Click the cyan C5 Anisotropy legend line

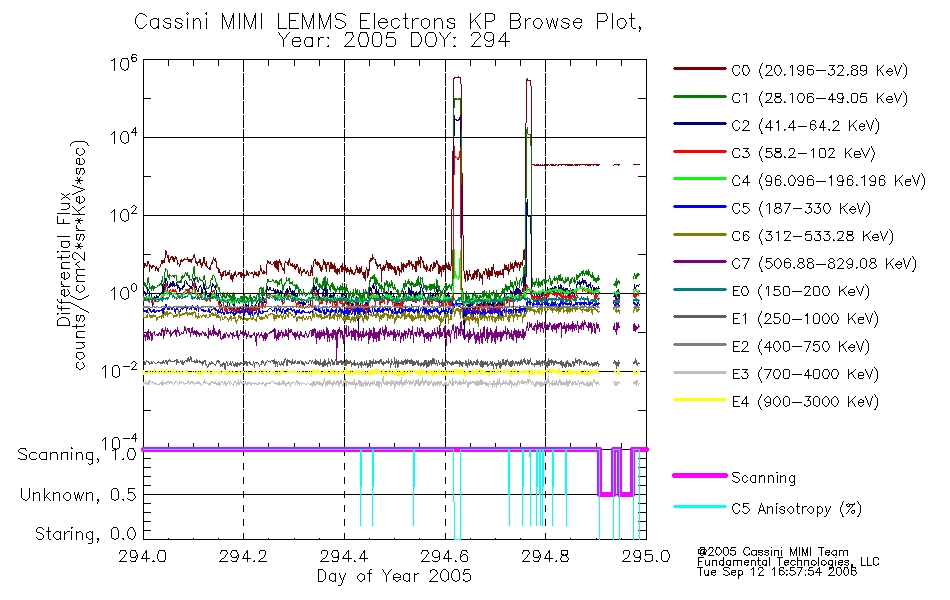click(699, 507)
